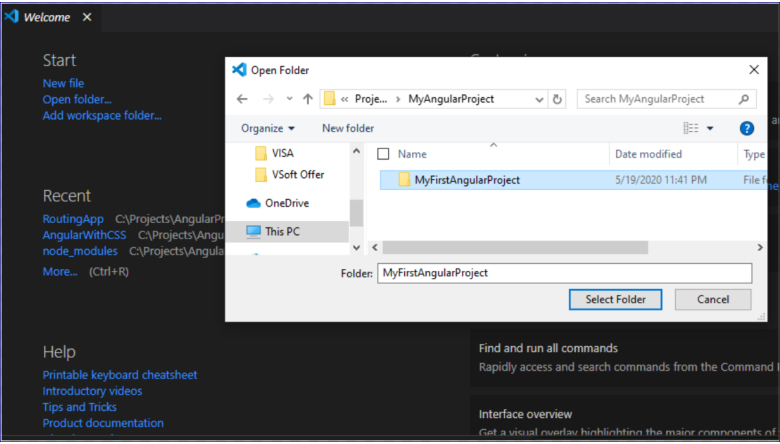
Task: Click the blue Help question mark icon
Action: coord(746,128)
